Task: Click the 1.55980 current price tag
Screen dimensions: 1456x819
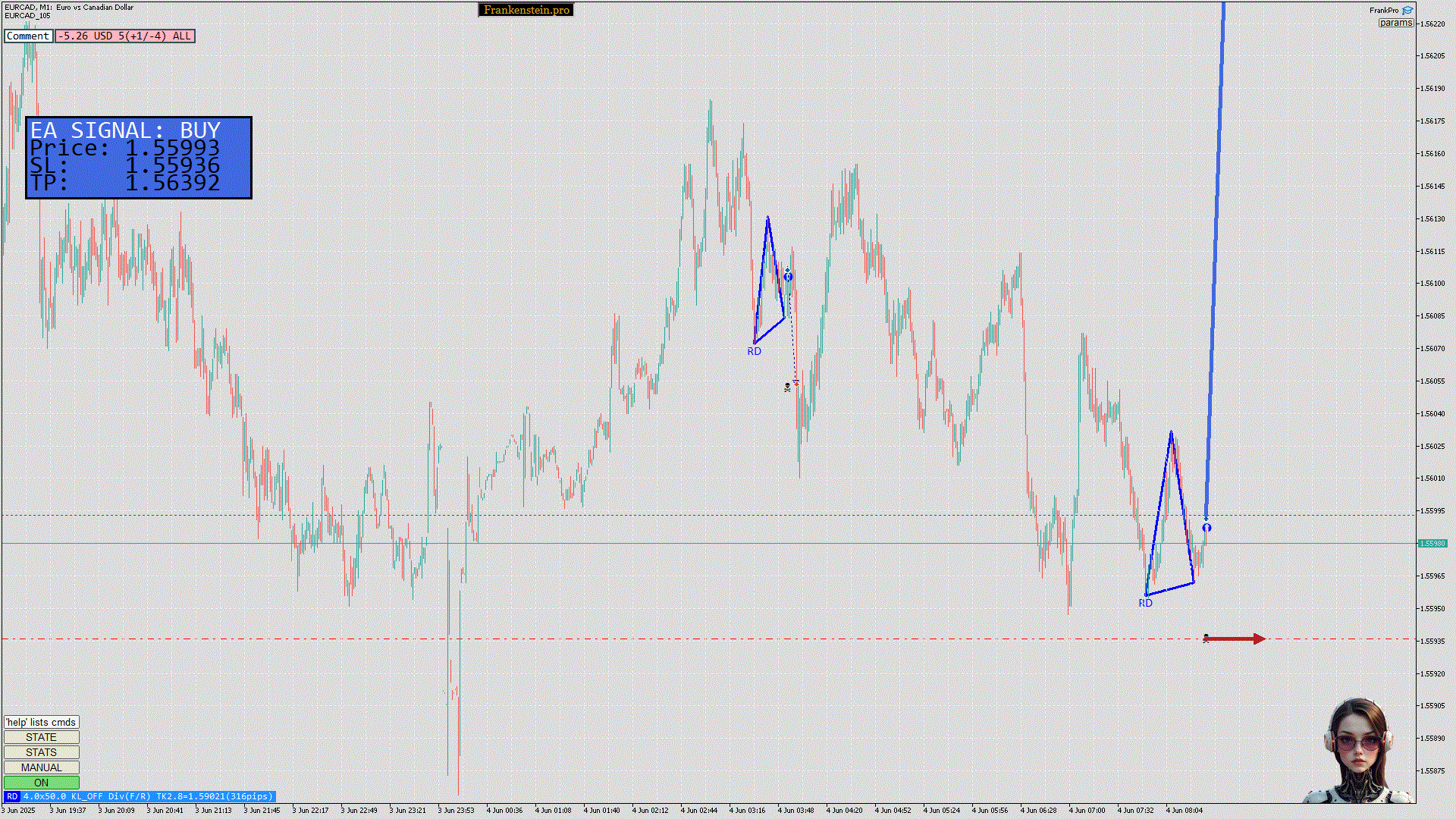Action: click(1432, 543)
